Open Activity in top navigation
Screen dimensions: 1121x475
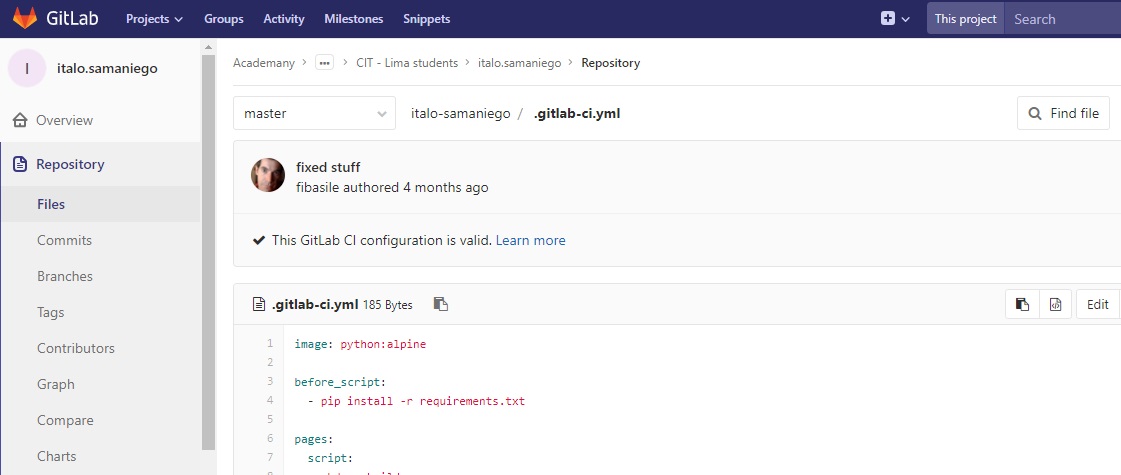coord(284,19)
